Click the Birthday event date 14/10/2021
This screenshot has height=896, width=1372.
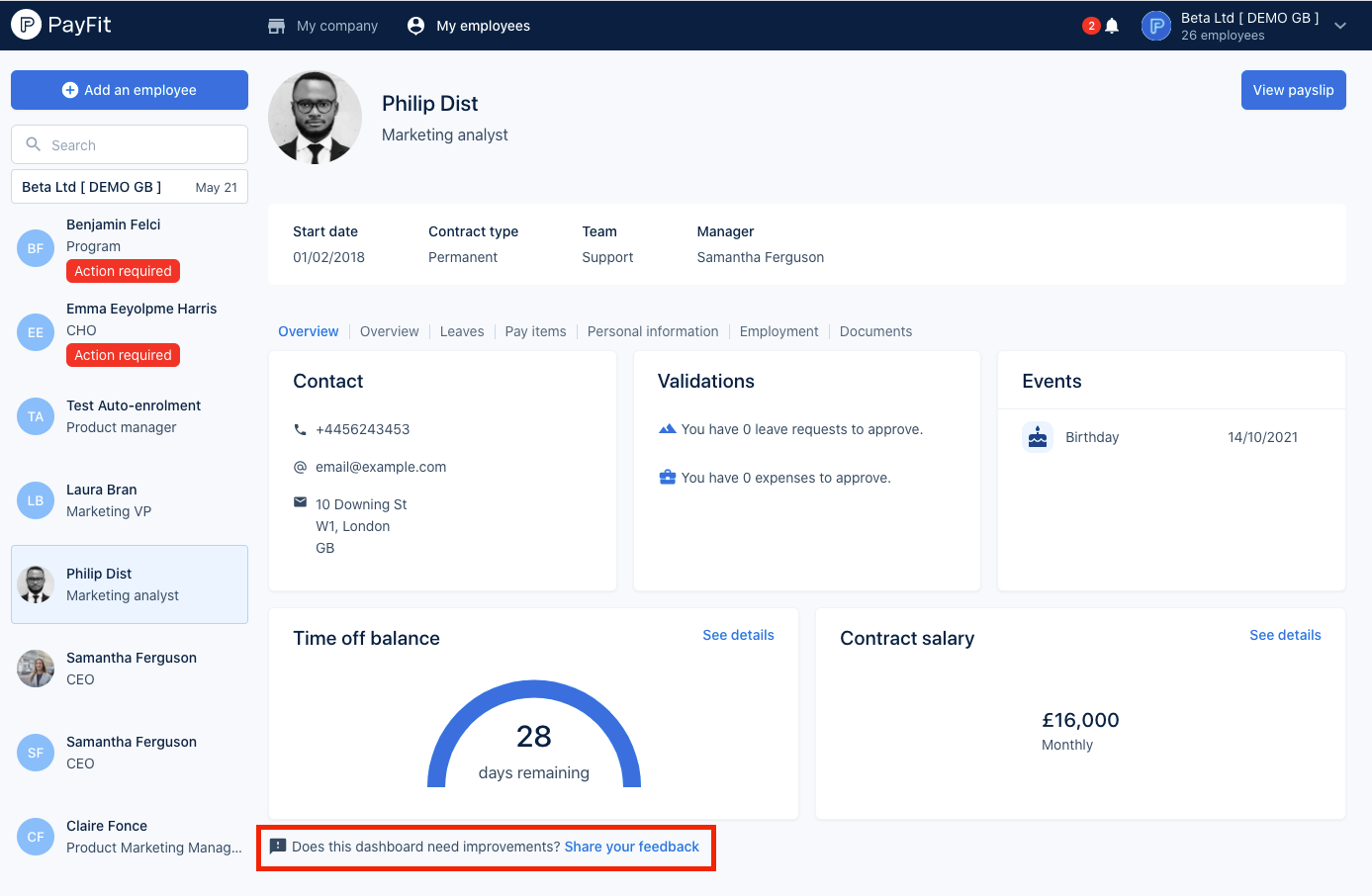(x=1262, y=437)
